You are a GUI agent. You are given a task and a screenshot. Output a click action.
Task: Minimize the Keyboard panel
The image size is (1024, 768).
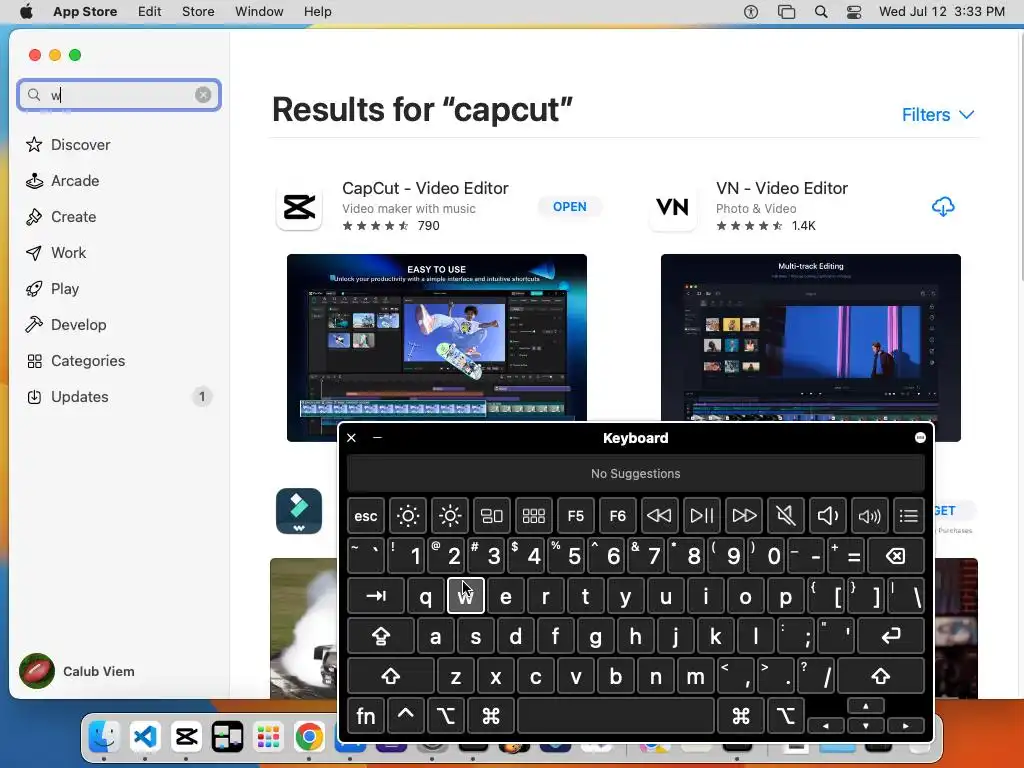pyautogui.click(x=377, y=438)
